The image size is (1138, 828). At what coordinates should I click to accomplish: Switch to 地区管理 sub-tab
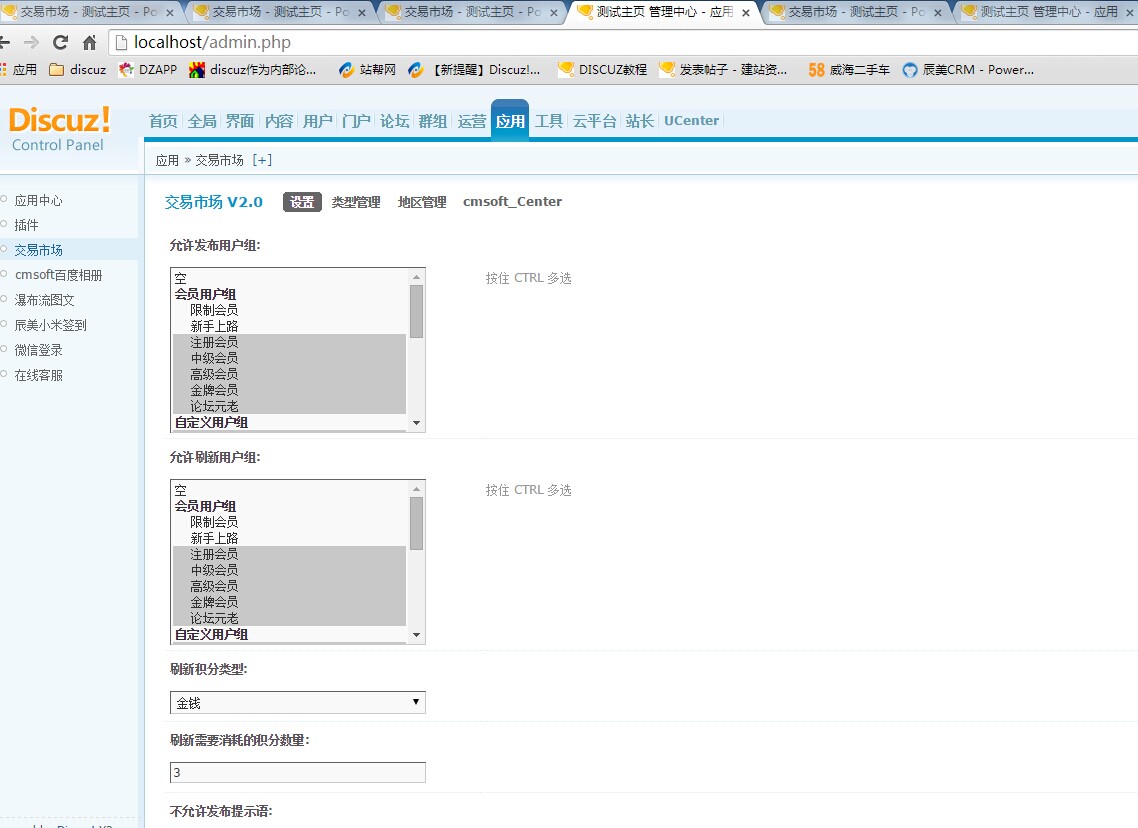click(422, 202)
